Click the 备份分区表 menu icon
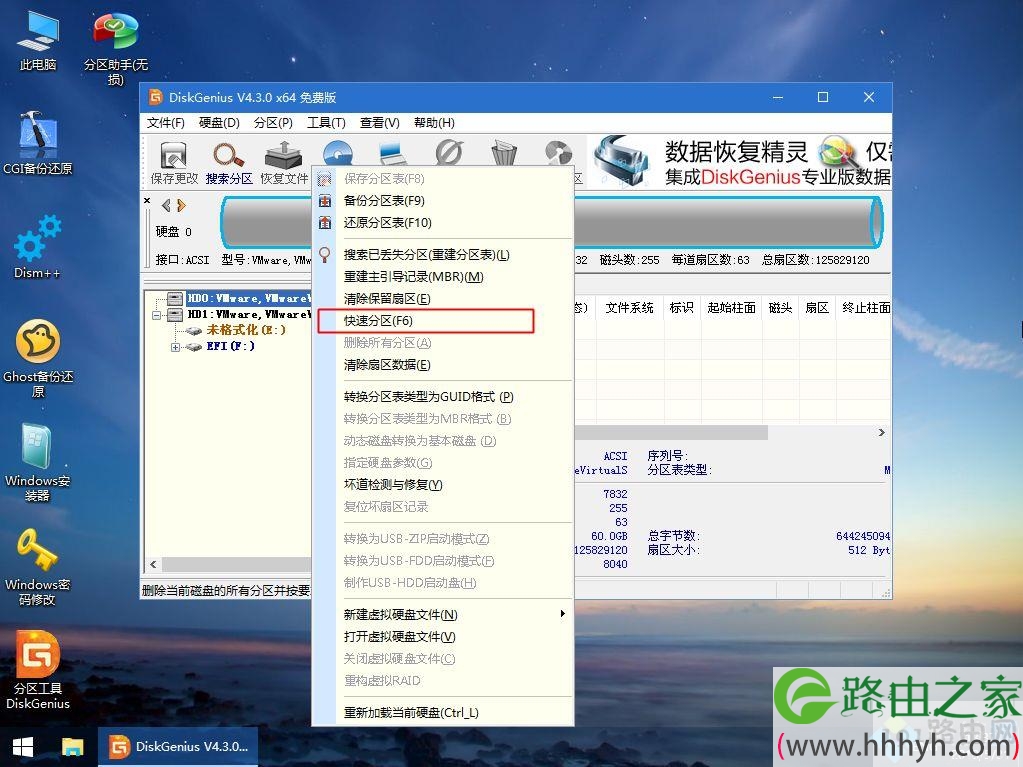 pos(325,201)
